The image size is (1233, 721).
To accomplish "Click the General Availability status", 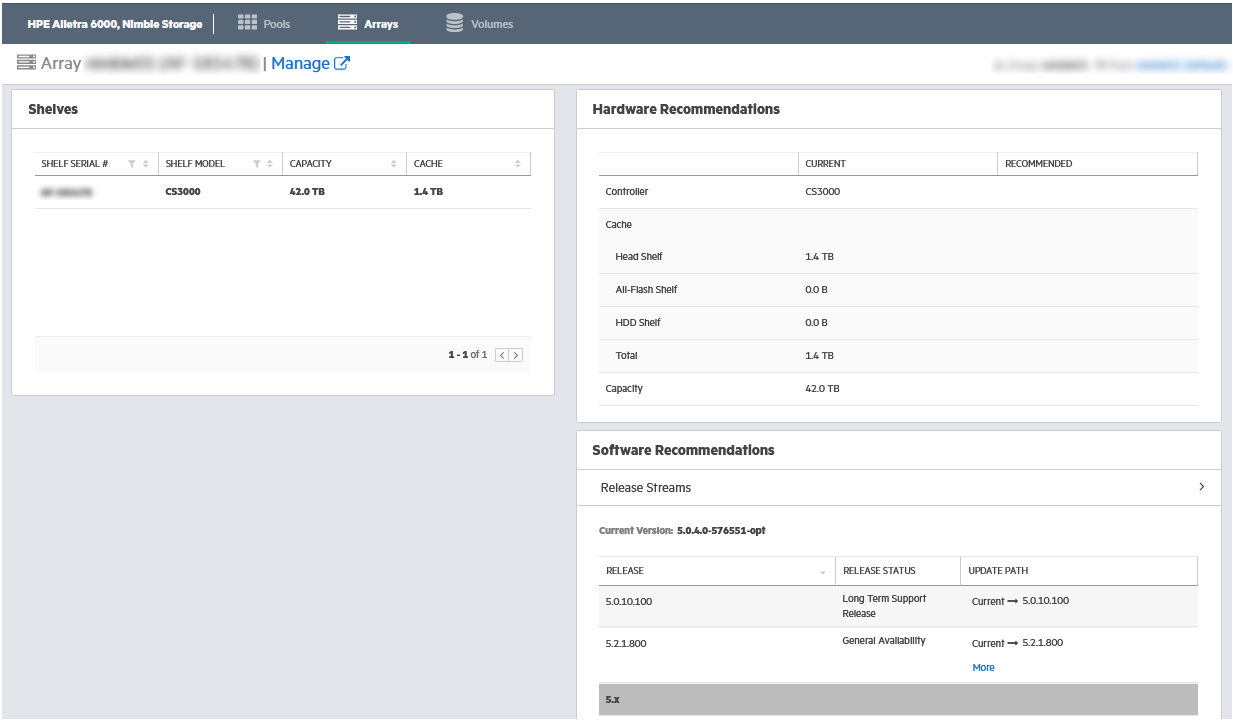I will coord(884,641).
